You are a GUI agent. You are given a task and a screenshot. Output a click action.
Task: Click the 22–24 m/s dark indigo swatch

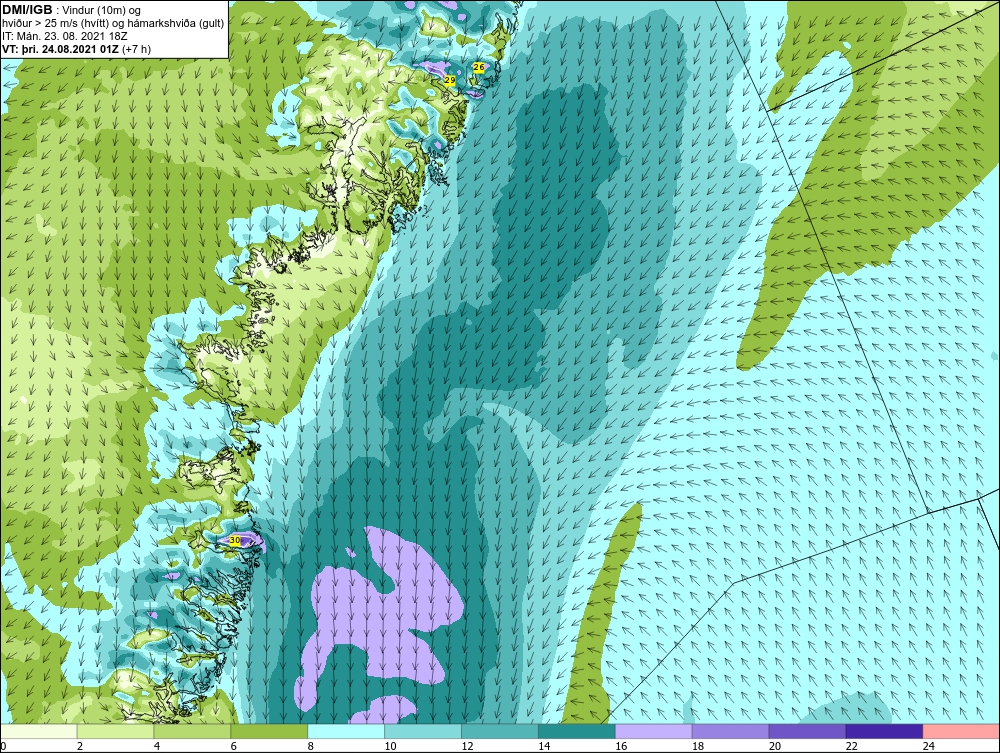(x=884, y=731)
